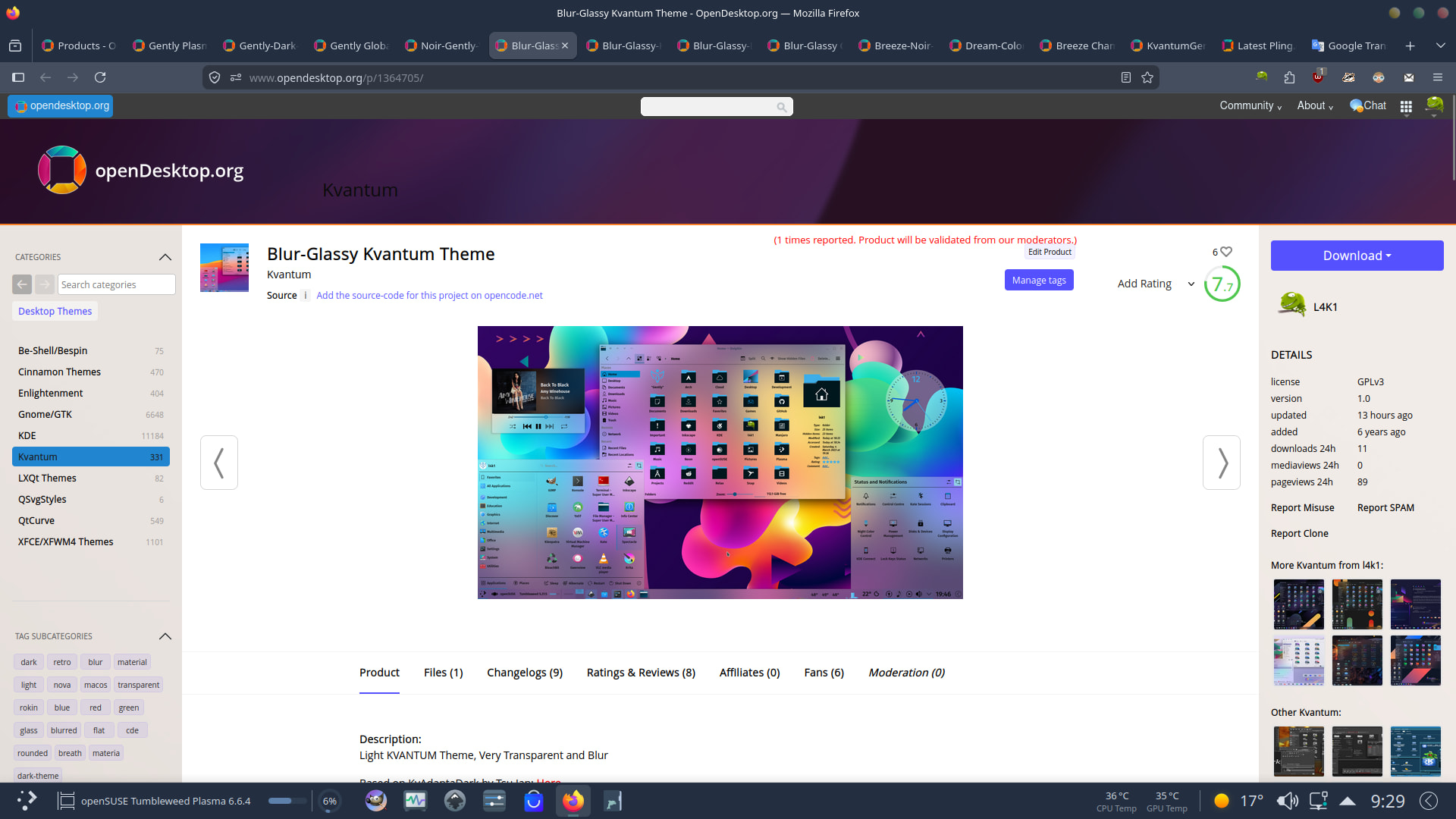Open the Community dropdown menu
Image resolution: width=1456 pixels, height=819 pixels.
click(1250, 106)
